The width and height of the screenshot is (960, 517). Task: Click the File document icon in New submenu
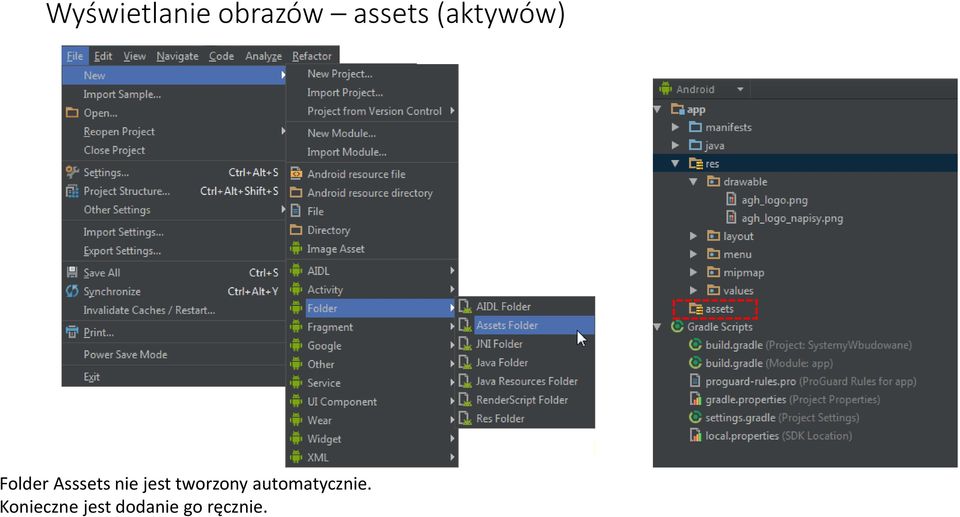pos(296,211)
